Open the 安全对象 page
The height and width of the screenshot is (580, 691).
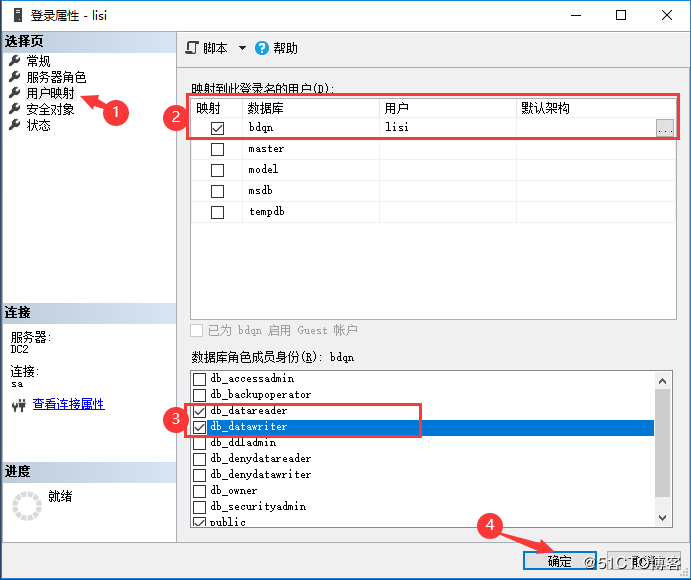[50, 109]
